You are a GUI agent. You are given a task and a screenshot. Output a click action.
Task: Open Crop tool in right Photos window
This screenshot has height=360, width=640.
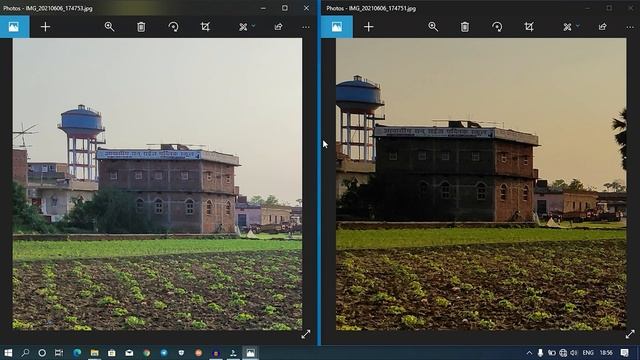(529, 27)
